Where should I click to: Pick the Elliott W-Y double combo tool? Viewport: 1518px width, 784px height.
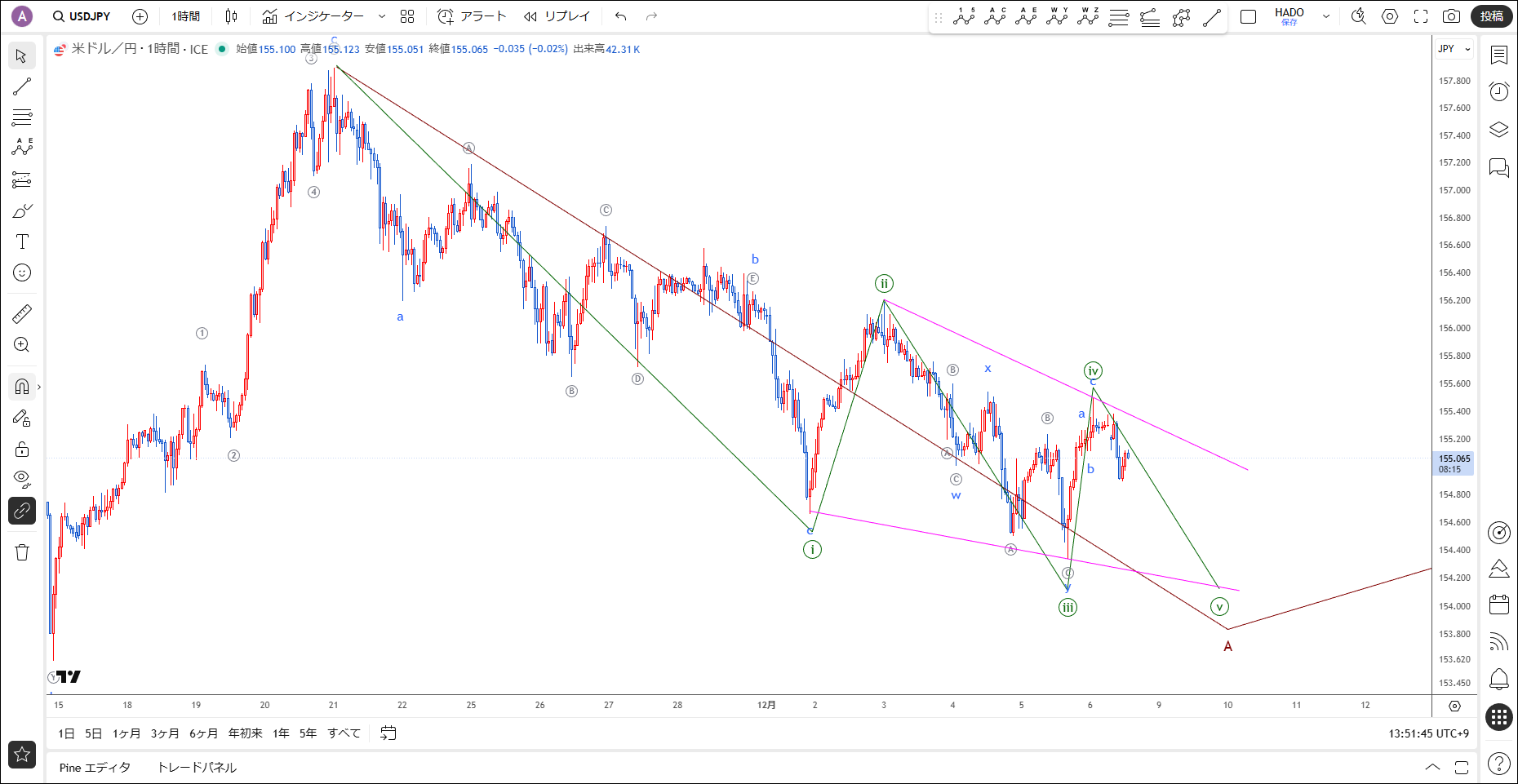click(x=1057, y=16)
